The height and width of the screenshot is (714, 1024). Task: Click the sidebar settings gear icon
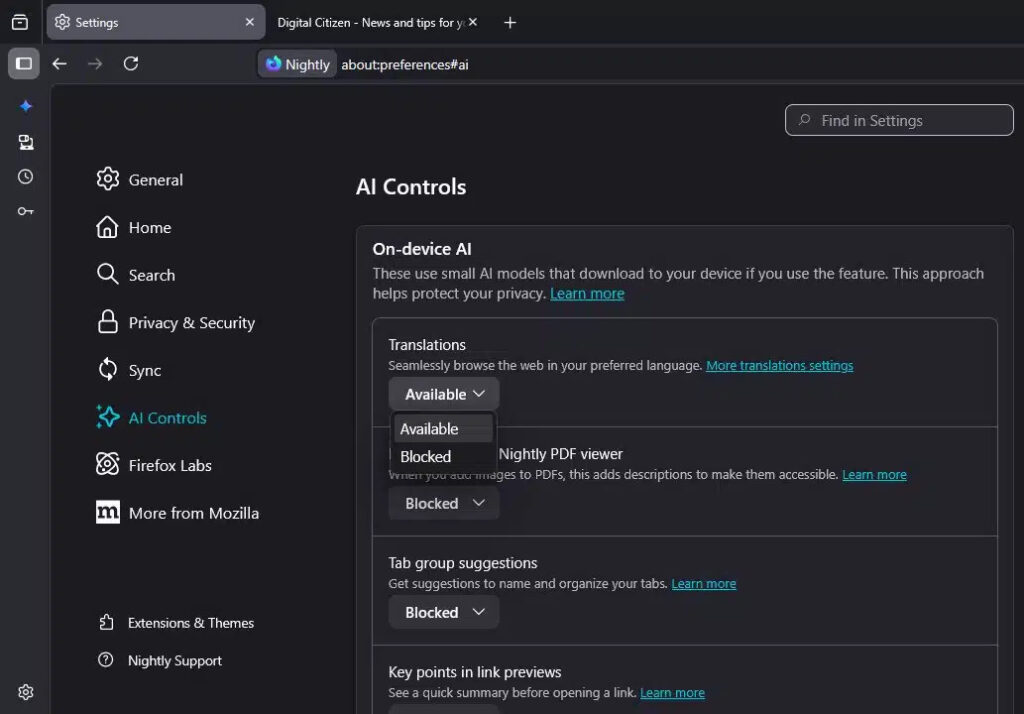click(x=26, y=692)
